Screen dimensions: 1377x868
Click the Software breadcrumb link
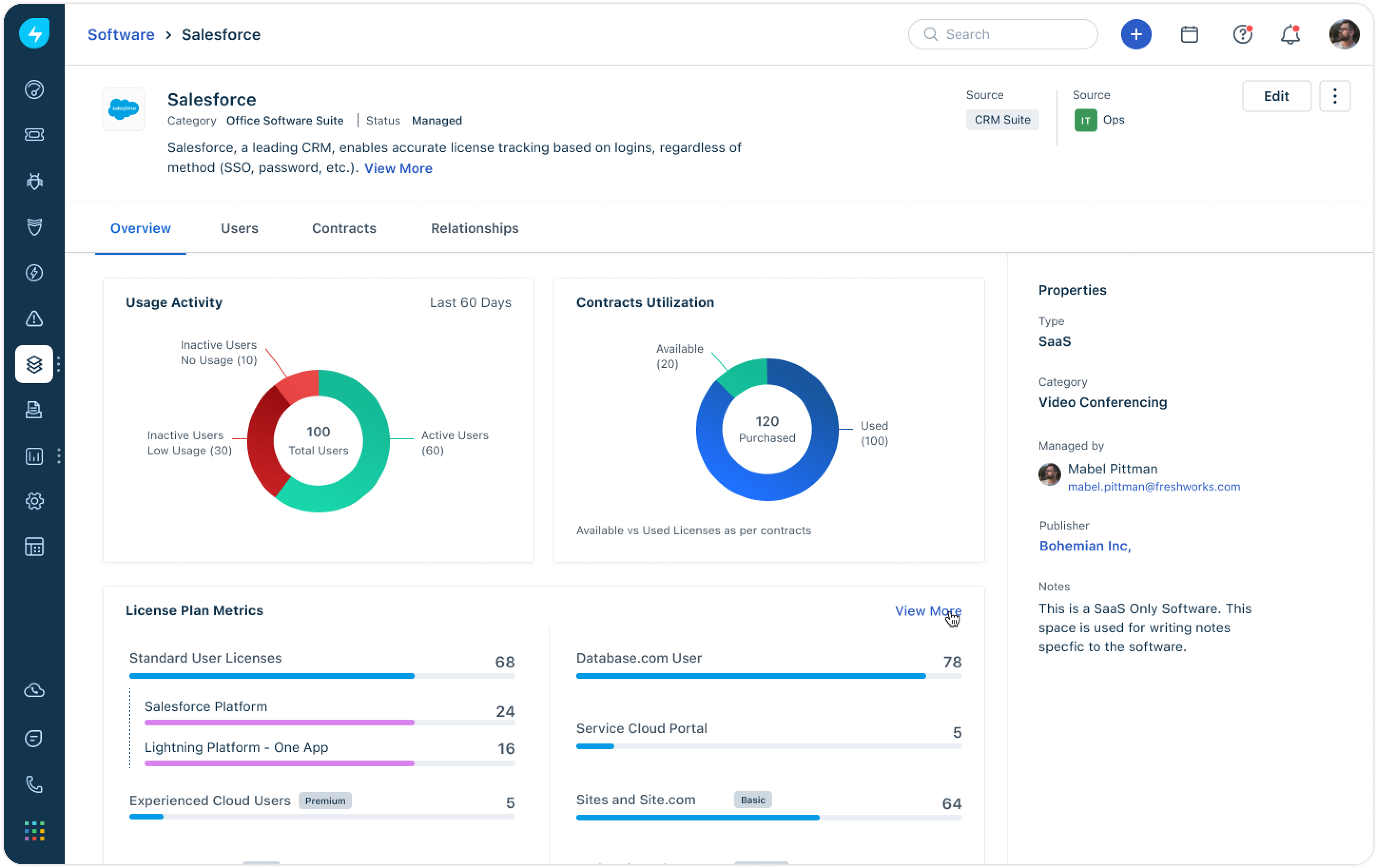tap(121, 34)
